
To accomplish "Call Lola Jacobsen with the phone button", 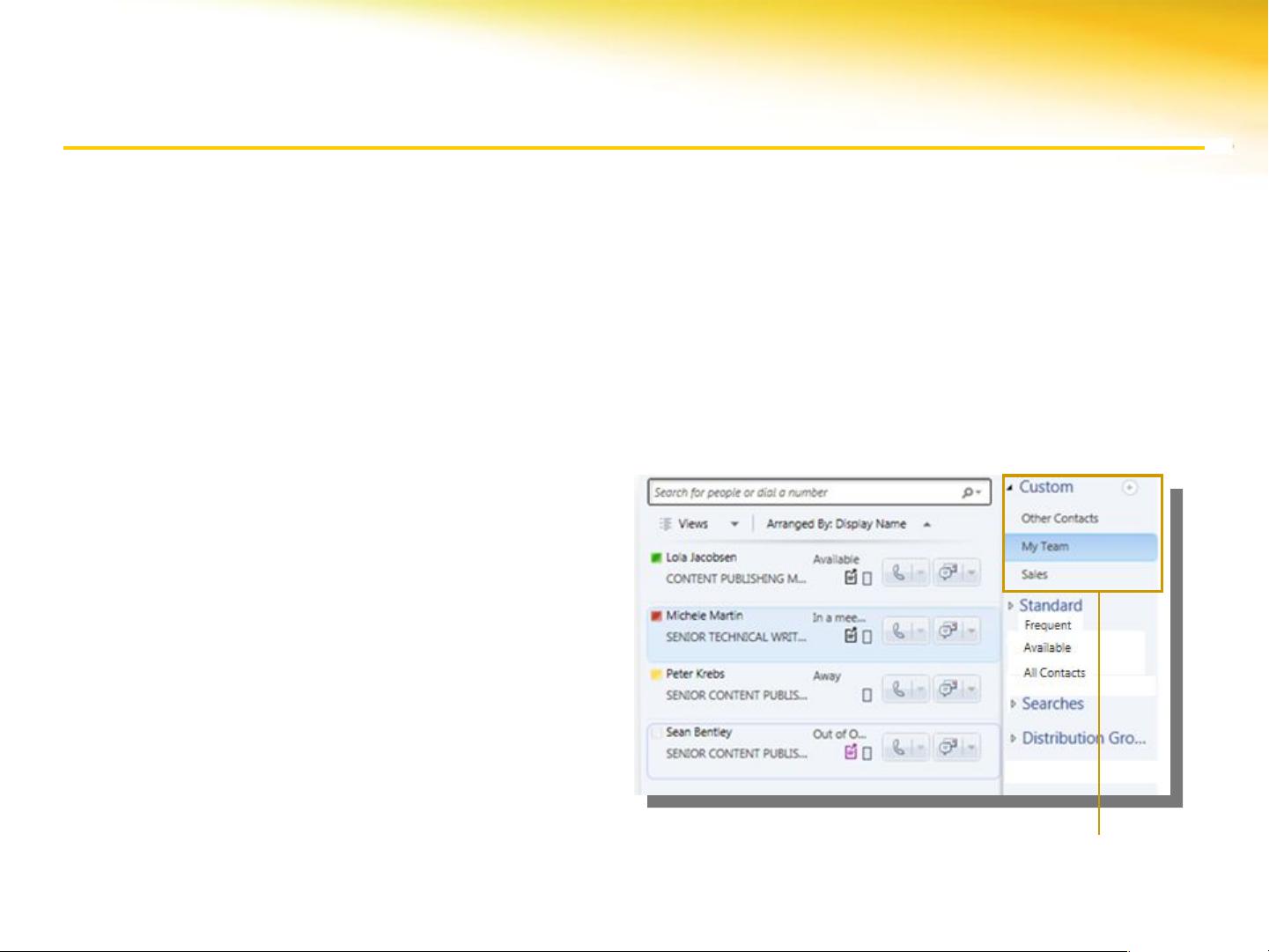I will [897, 573].
